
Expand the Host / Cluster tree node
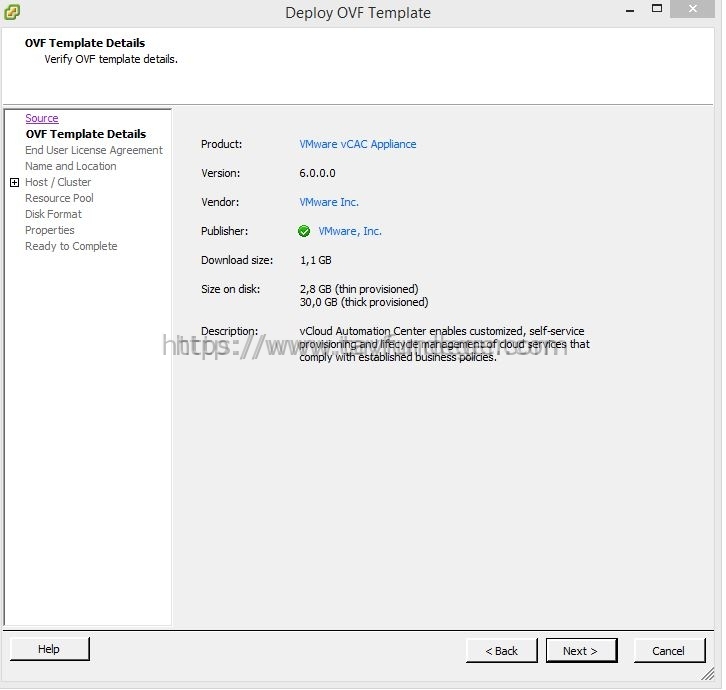14,182
